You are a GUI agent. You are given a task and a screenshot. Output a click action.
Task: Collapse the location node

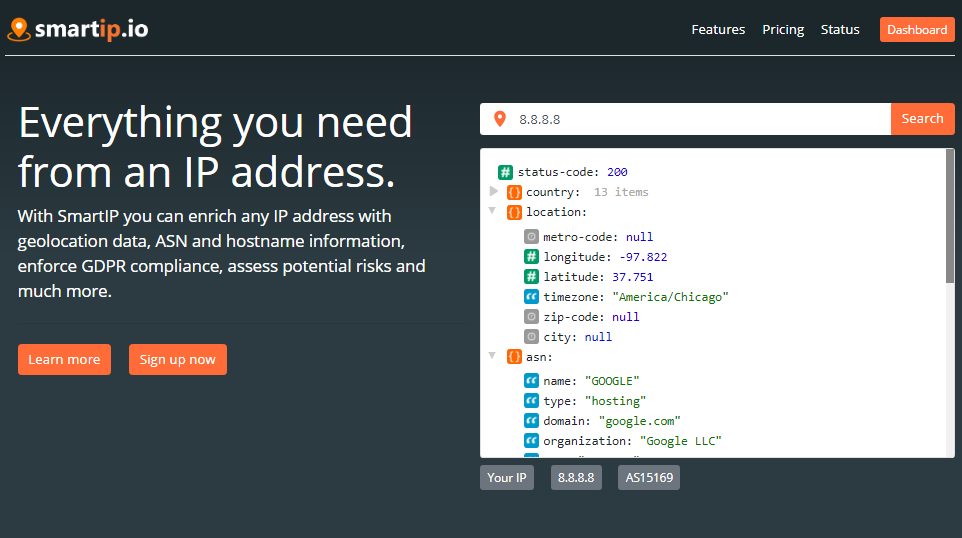point(492,210)
